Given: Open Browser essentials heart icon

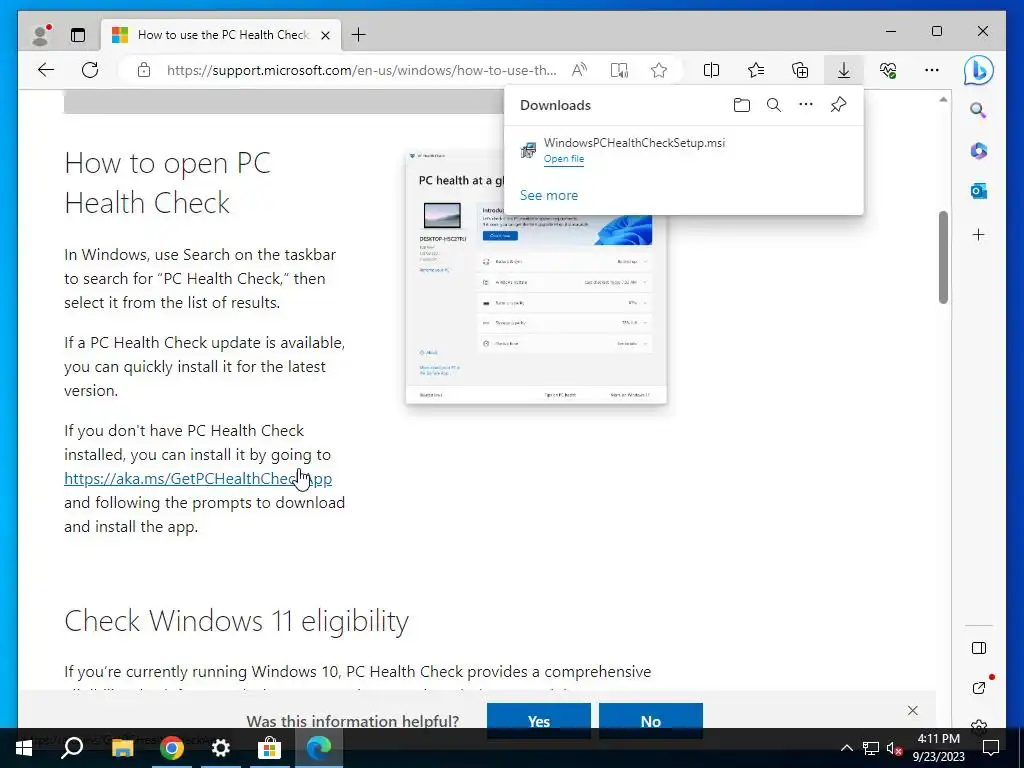Looking at the screenshot, I should tap(888, 70).
